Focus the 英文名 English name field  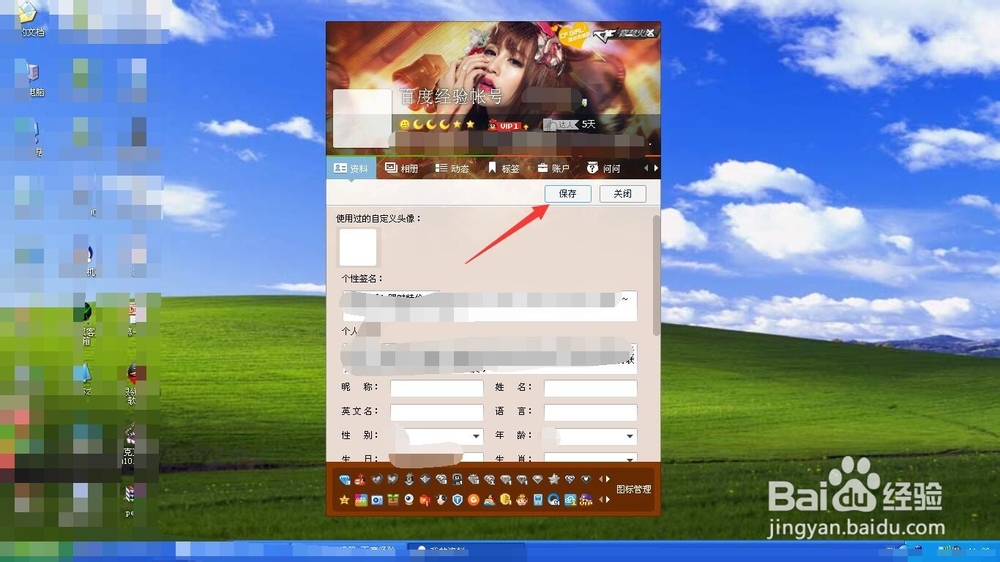click(x=437, y=412)
